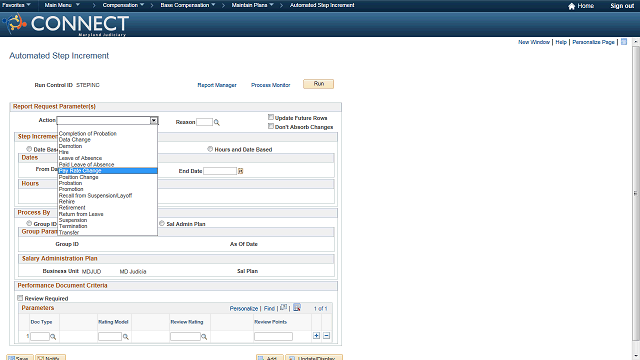Click the Rating Model text field

110,337
